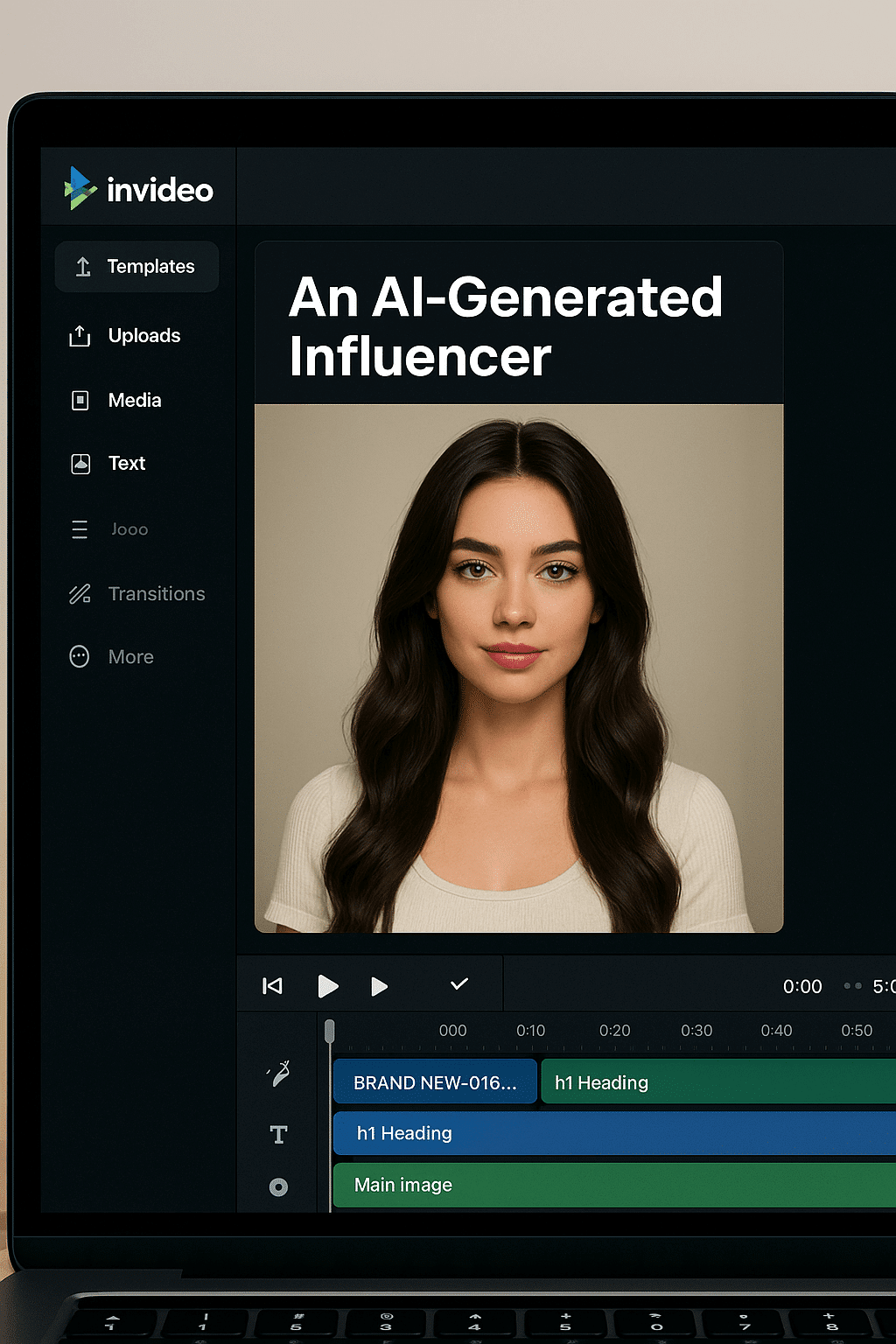
Task: Click the text track T icon
Action: click(x=278, y=1135)
